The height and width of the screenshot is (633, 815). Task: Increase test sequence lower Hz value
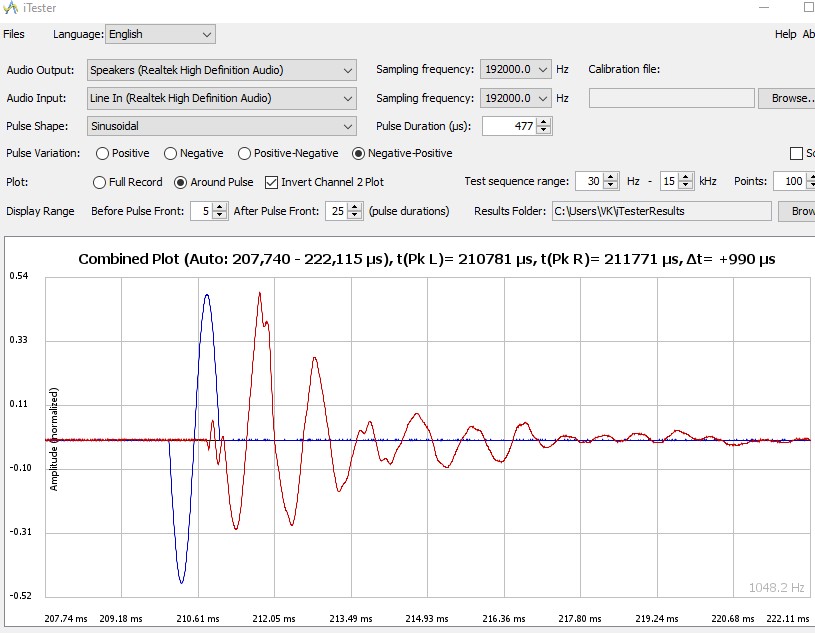point(611,177)
